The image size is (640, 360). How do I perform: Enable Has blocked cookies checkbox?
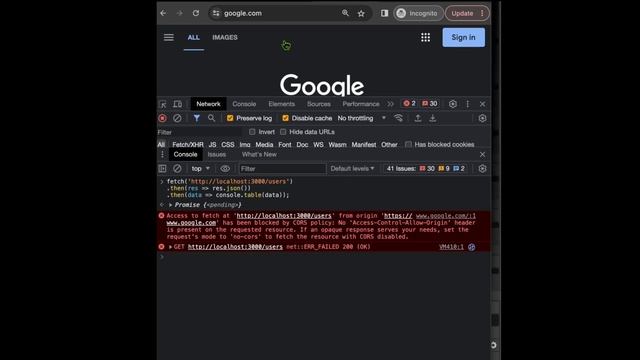(408, 144)
